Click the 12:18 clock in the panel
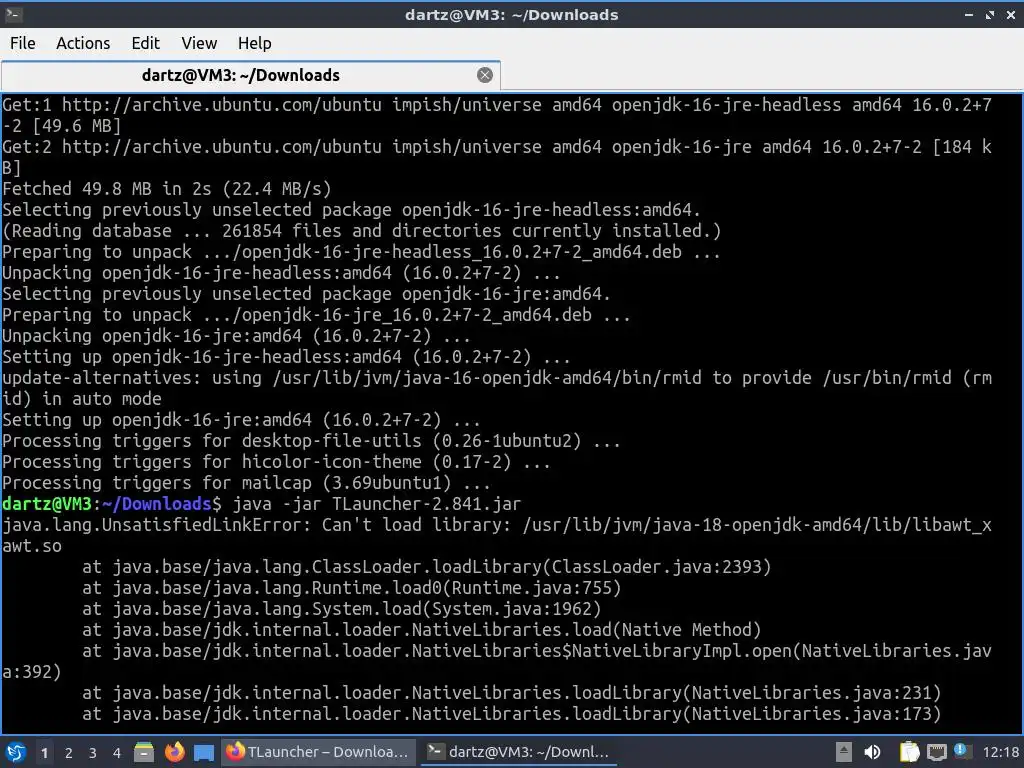 tap(1000, 753)
